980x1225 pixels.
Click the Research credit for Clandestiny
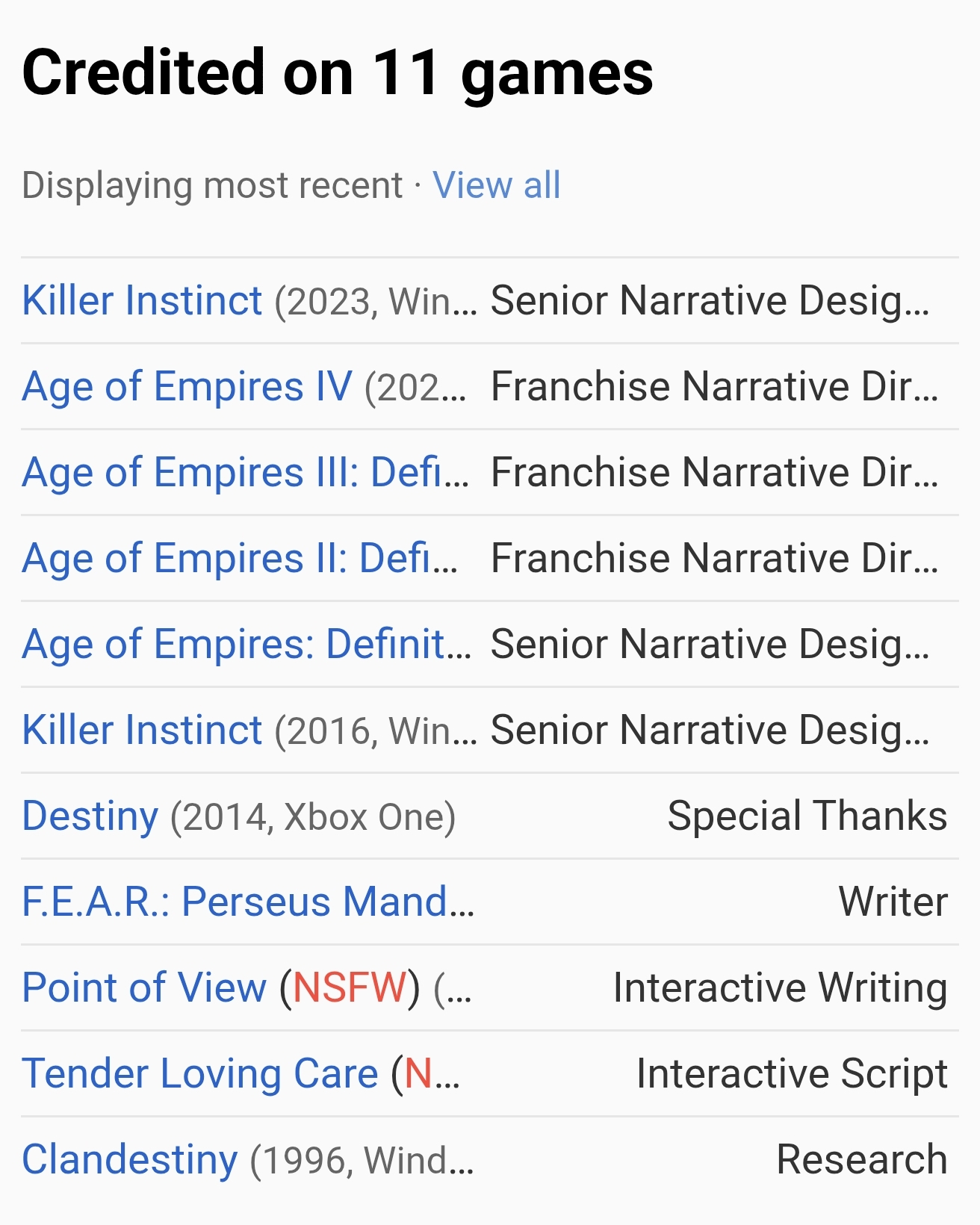click(x=861, y=1160)
